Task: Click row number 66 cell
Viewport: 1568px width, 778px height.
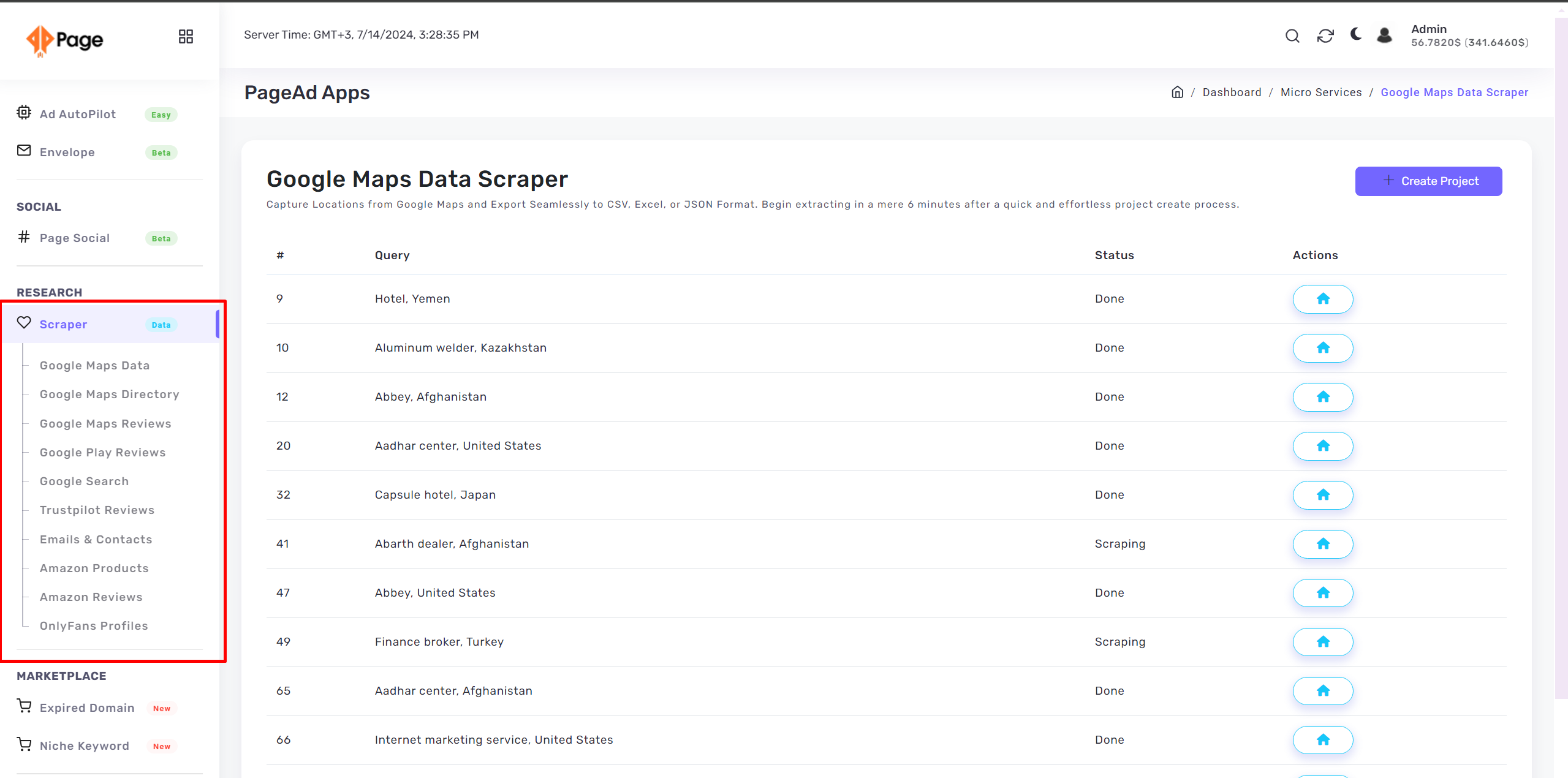Action: click(x=283, y=740)
